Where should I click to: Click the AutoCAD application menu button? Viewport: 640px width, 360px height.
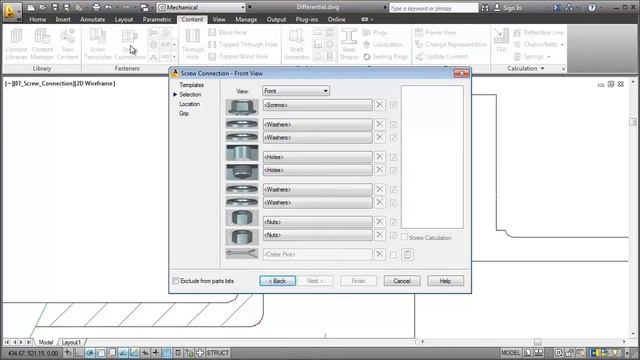click(11, 11)
